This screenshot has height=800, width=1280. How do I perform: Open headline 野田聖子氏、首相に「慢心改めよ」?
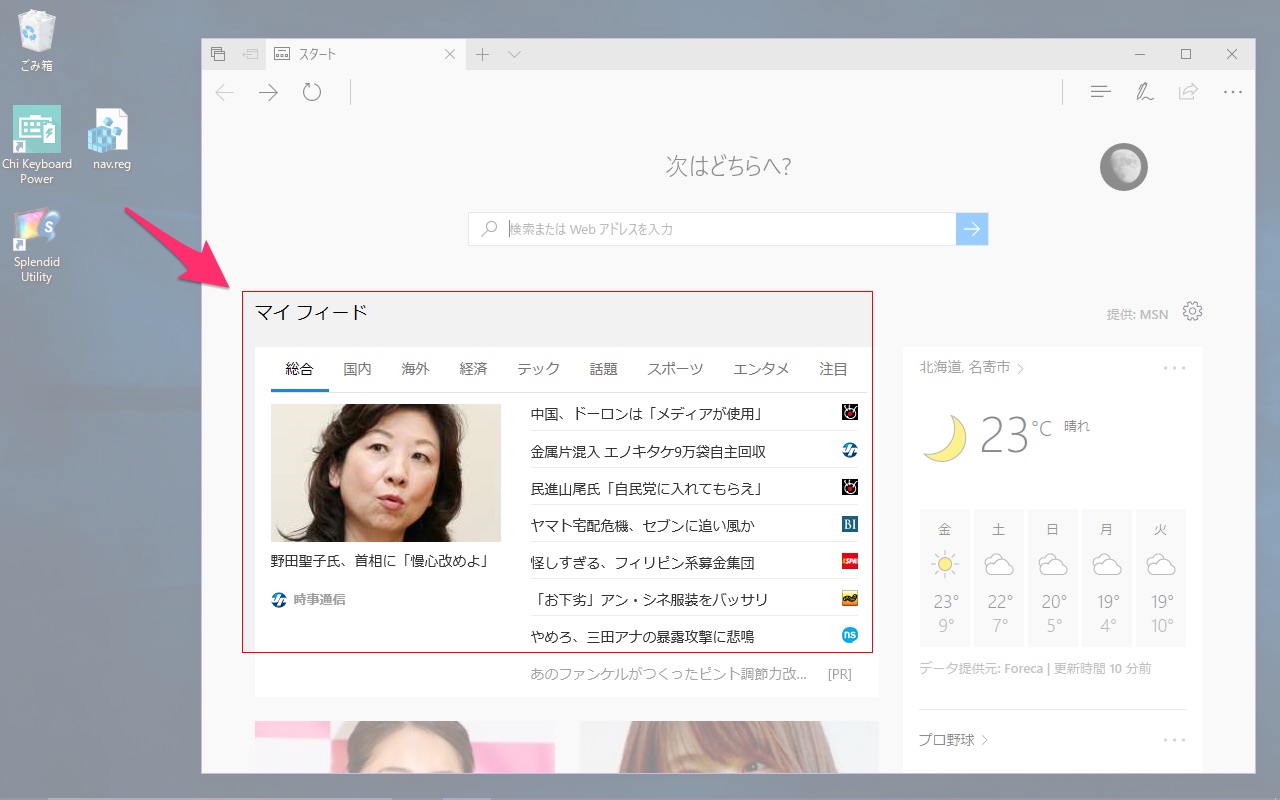point(379,561)
